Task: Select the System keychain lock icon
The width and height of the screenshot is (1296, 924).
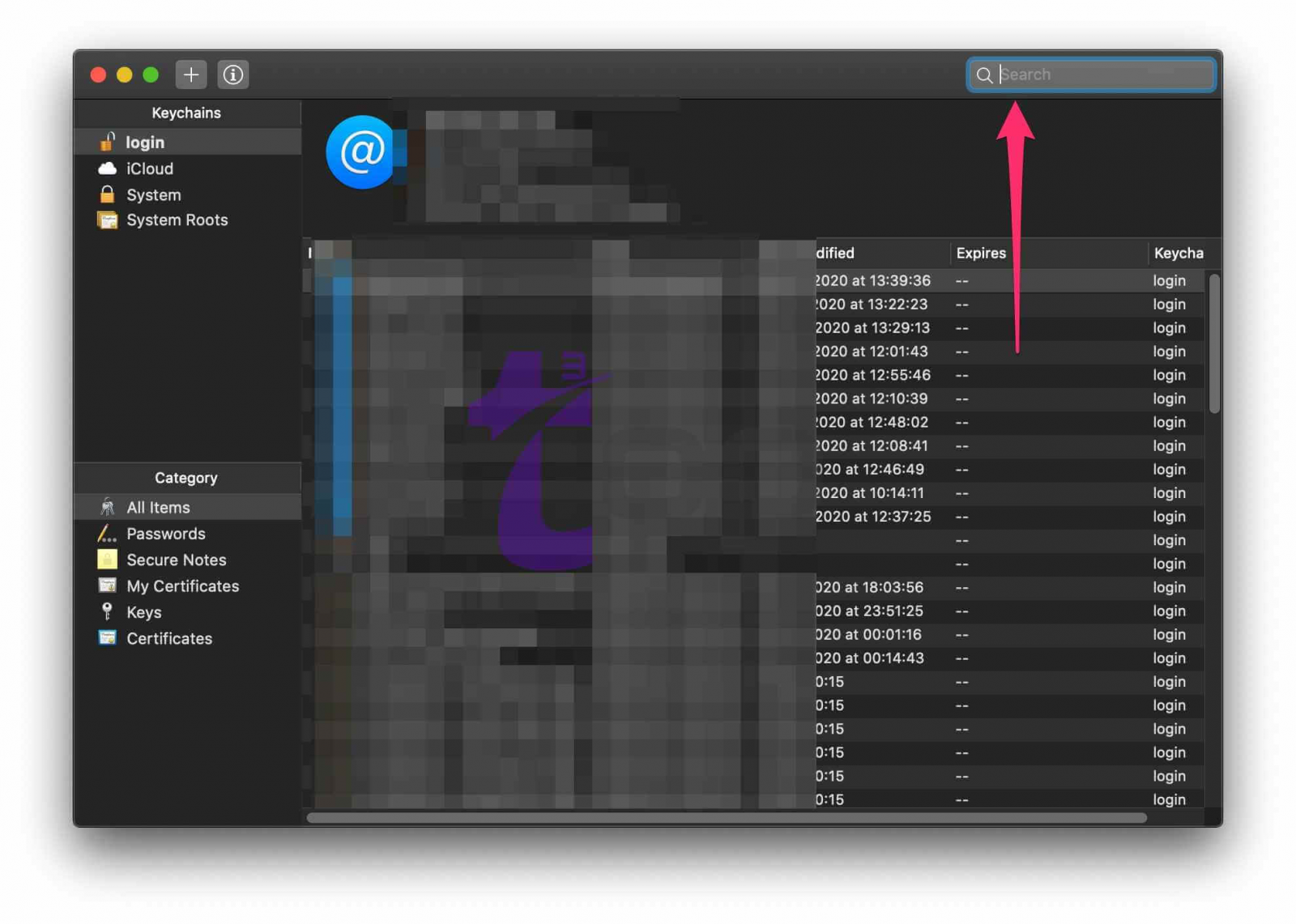Action: coord(107,194)
